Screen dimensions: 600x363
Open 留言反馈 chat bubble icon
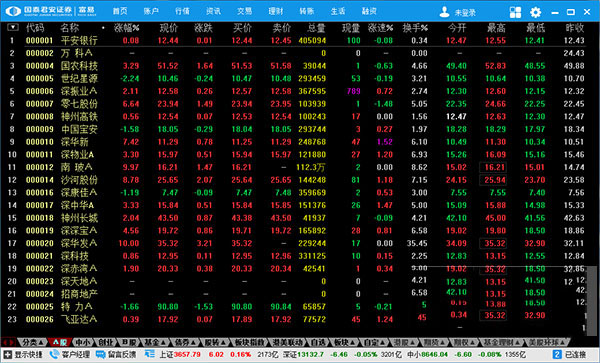pos(100,354)
